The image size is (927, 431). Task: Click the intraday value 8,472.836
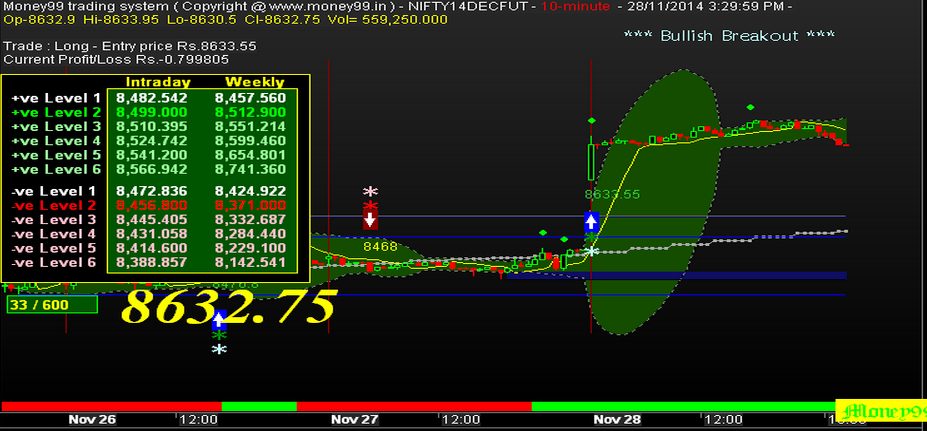(x=152, y=192)
